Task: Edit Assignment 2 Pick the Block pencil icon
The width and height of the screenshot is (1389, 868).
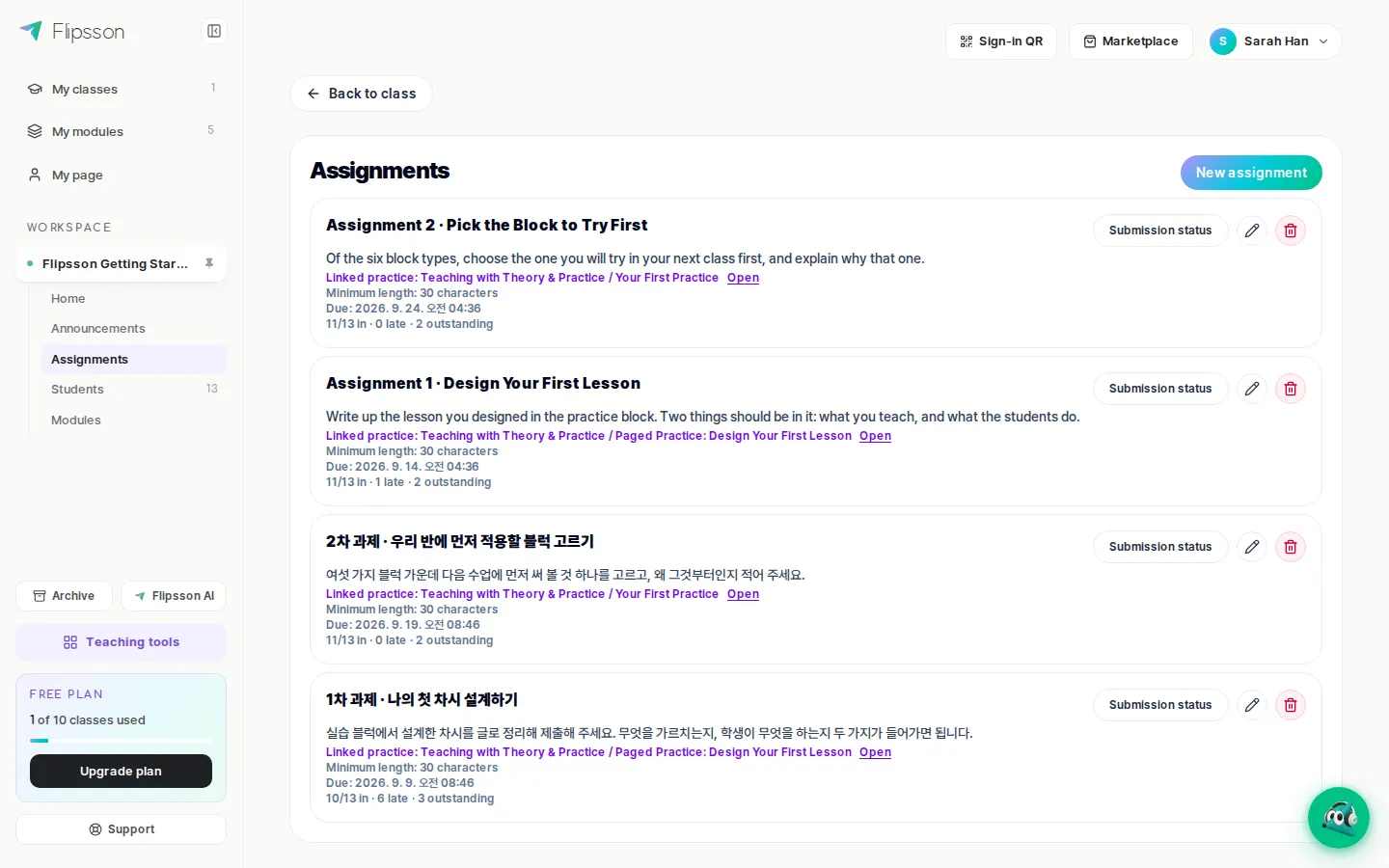Action: pos(1252,231)
